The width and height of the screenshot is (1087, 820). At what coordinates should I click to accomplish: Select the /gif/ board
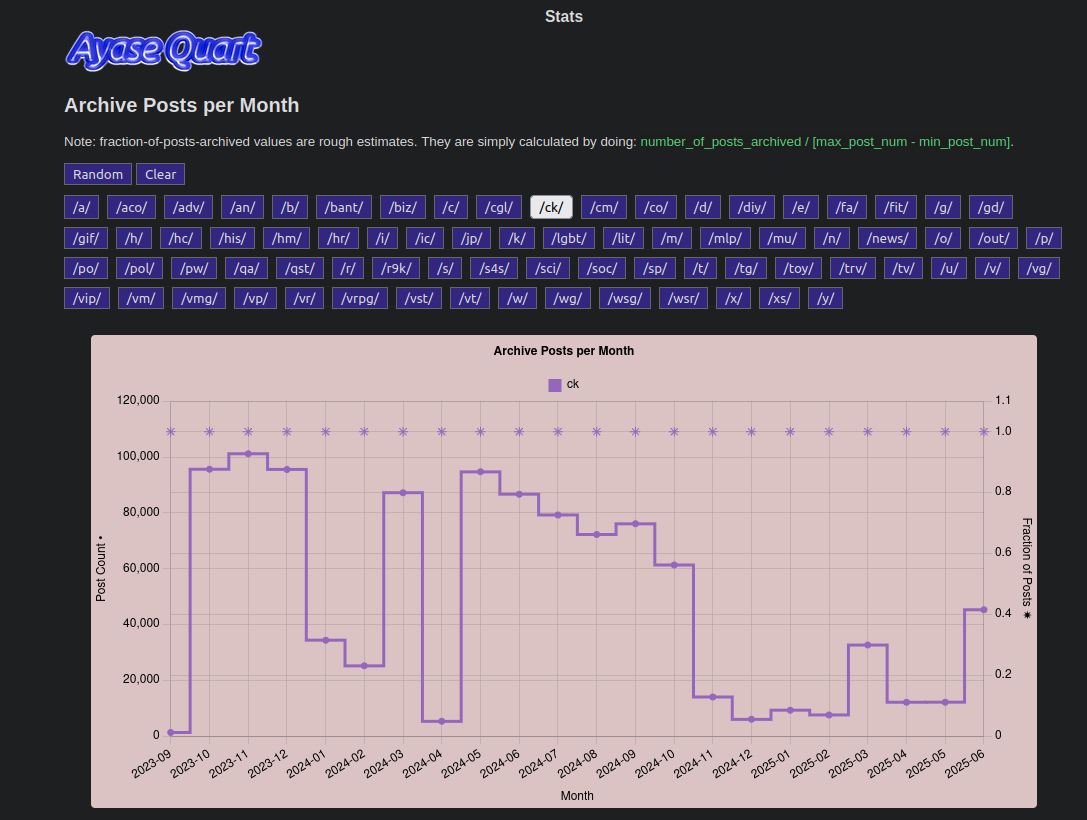[86, 238]
